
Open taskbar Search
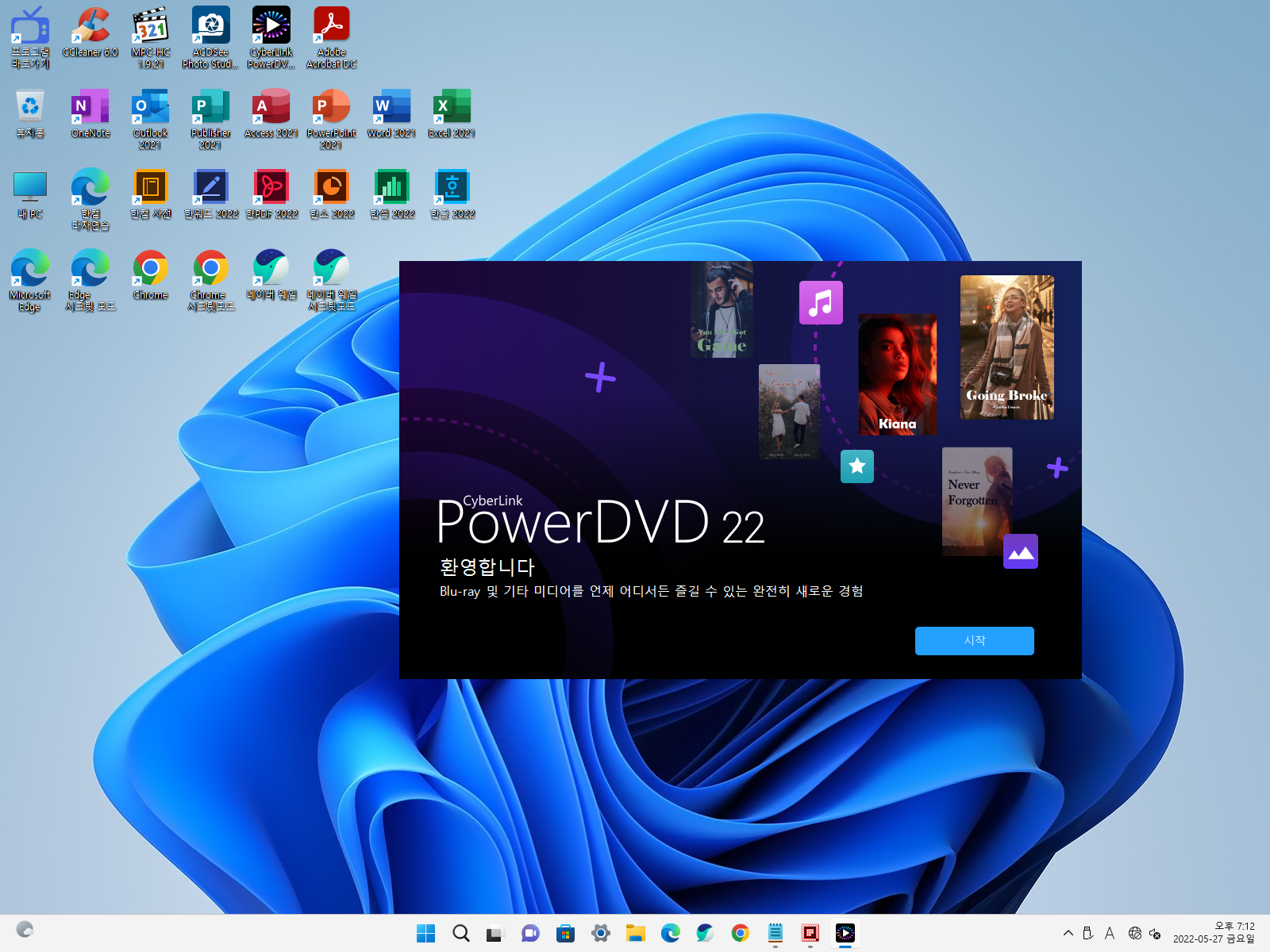[461, 933]
